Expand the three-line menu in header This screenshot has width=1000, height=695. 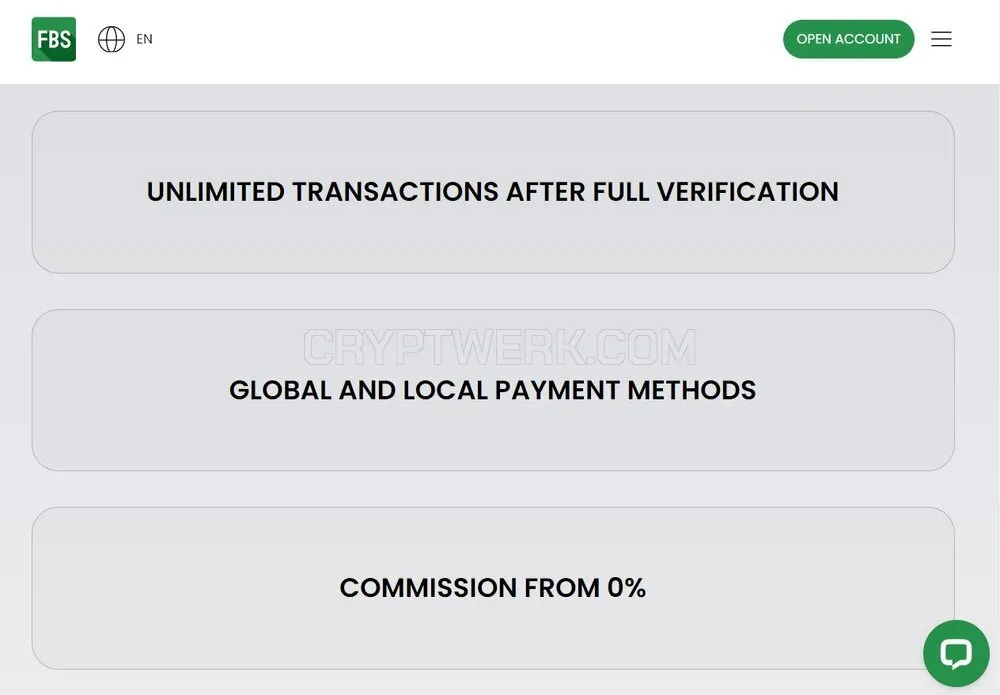(941, 39)
